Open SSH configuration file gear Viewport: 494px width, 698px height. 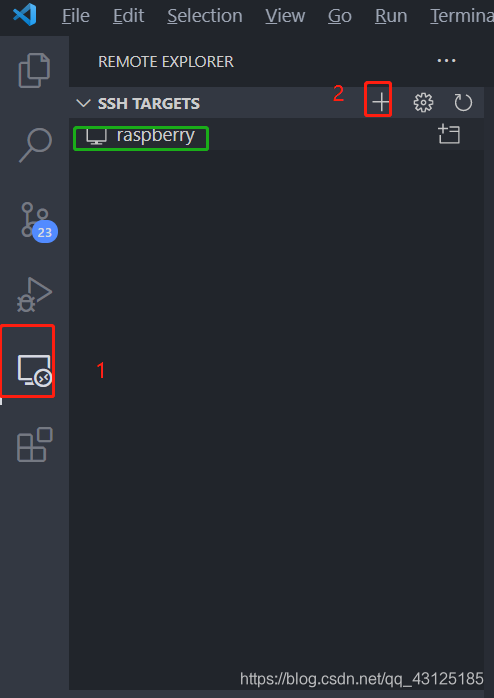point(423,103)
